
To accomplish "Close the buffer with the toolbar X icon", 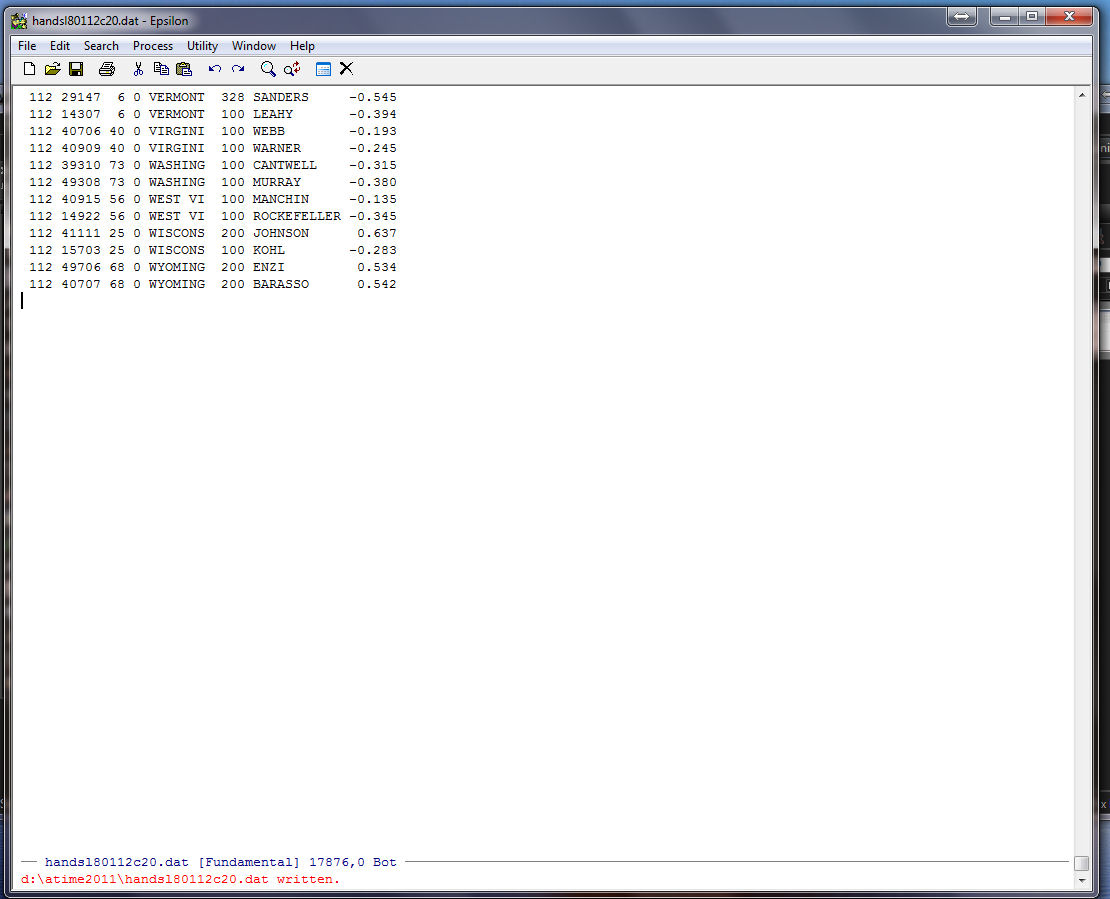I will pos(346,69).
